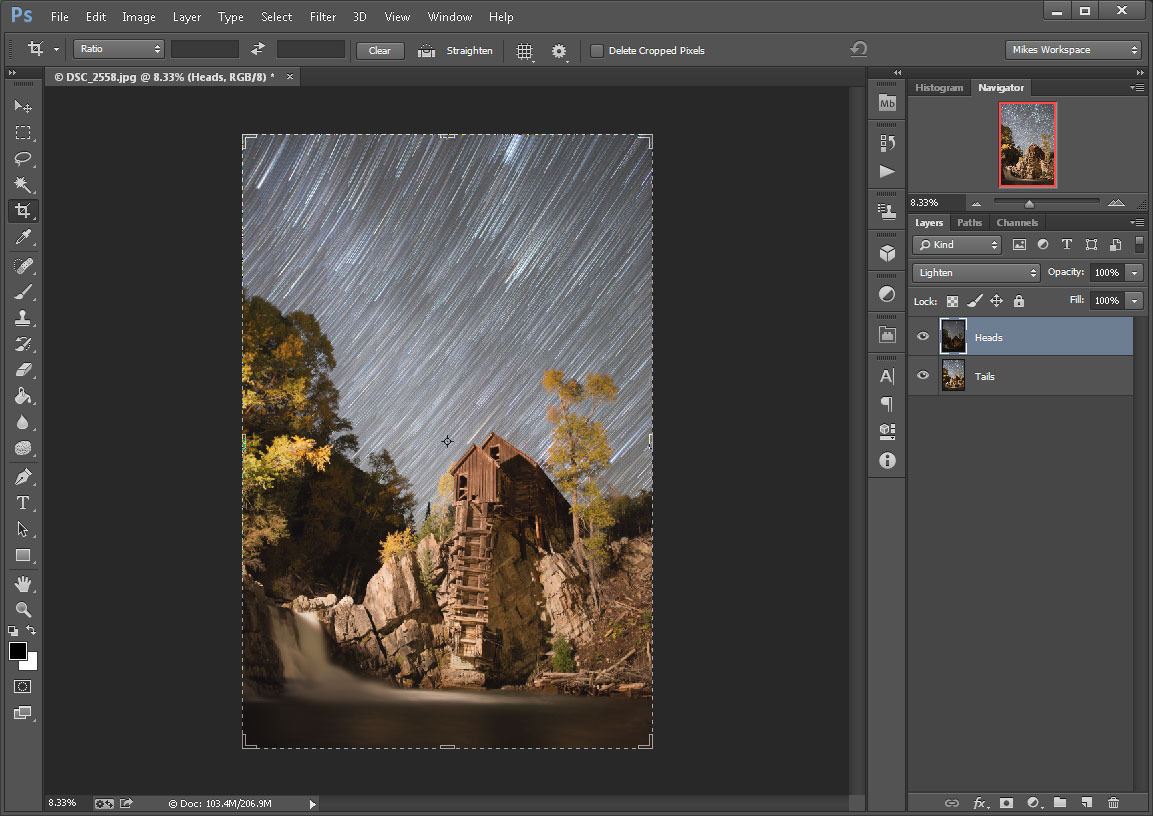Click the Clear button
Viewport: 1153px width, 816px height.
(x=379, y=51)
